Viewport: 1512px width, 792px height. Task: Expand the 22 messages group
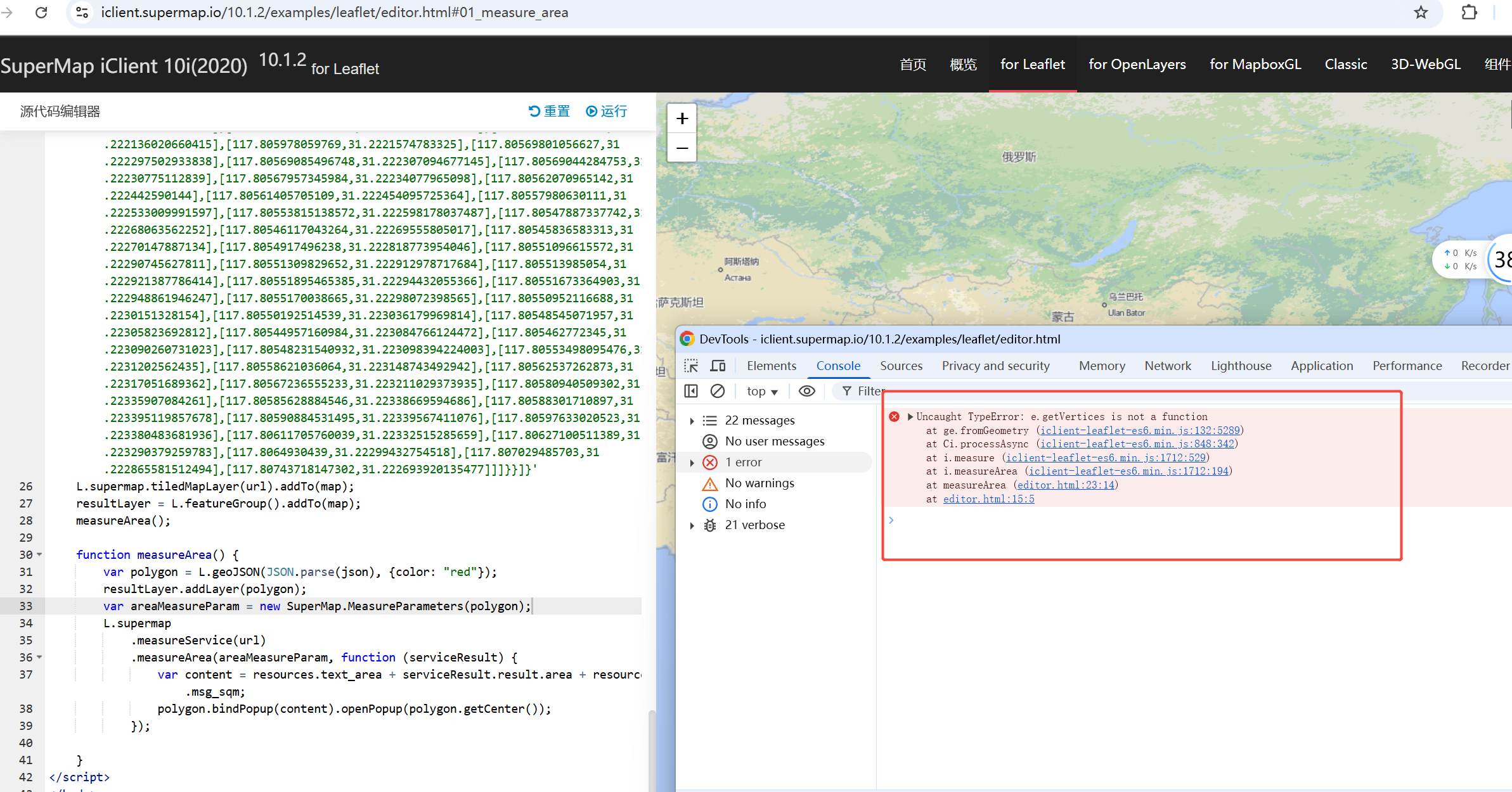tap(692, 421)
